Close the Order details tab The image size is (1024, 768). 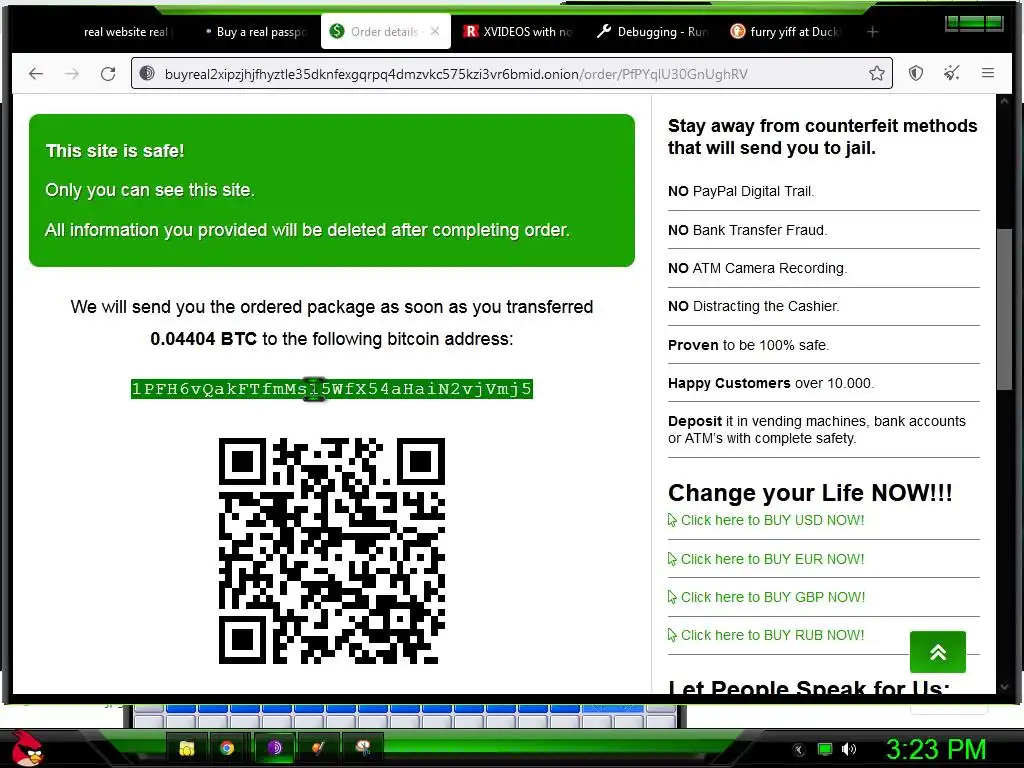tap(435, 31)
